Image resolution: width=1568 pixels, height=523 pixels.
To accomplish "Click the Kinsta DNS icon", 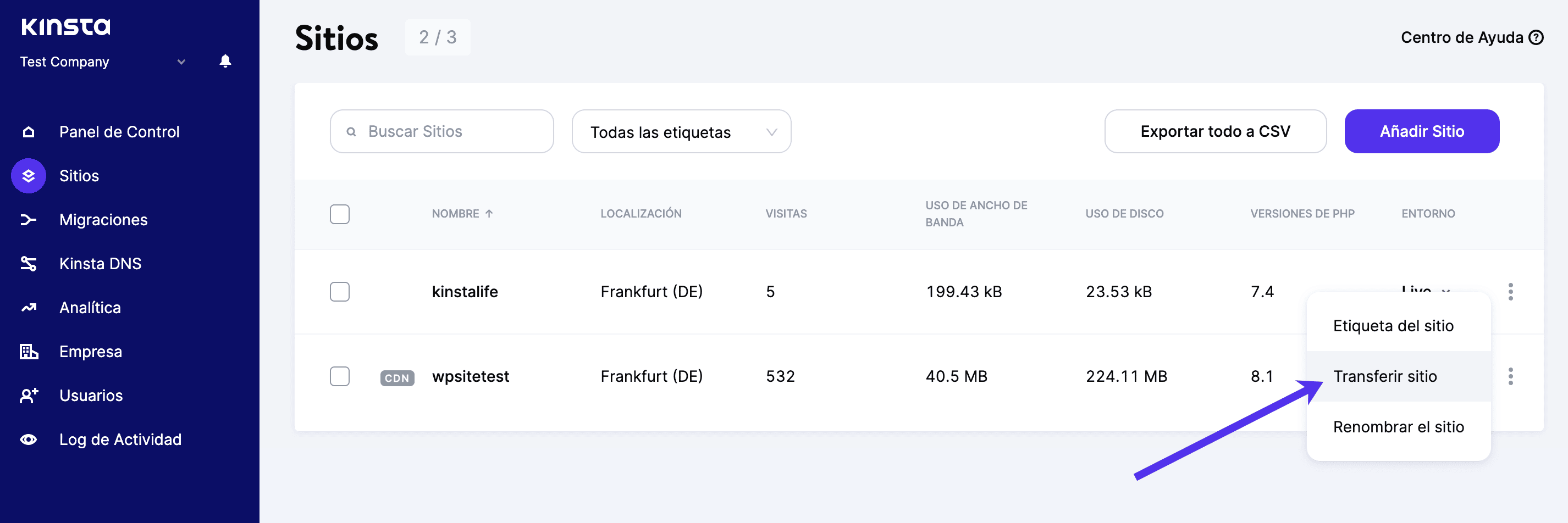I will click(29, 263).
